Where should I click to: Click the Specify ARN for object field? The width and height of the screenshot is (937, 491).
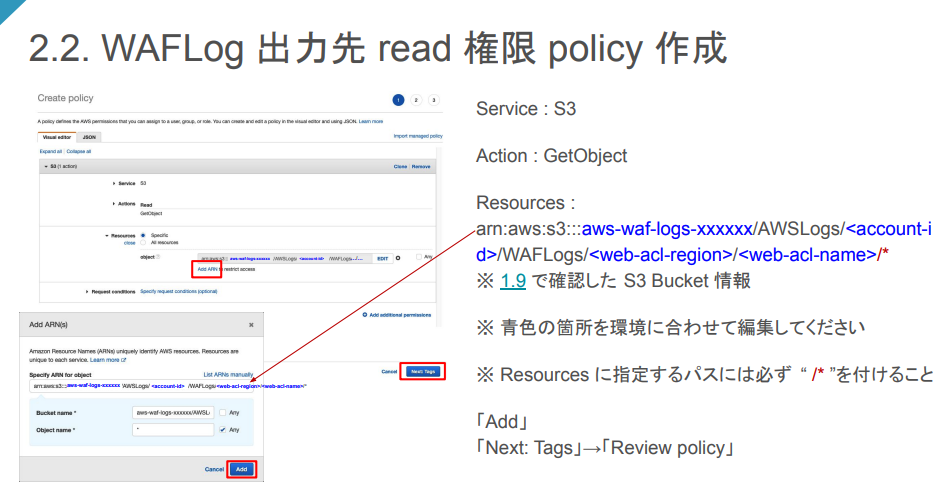141,386
